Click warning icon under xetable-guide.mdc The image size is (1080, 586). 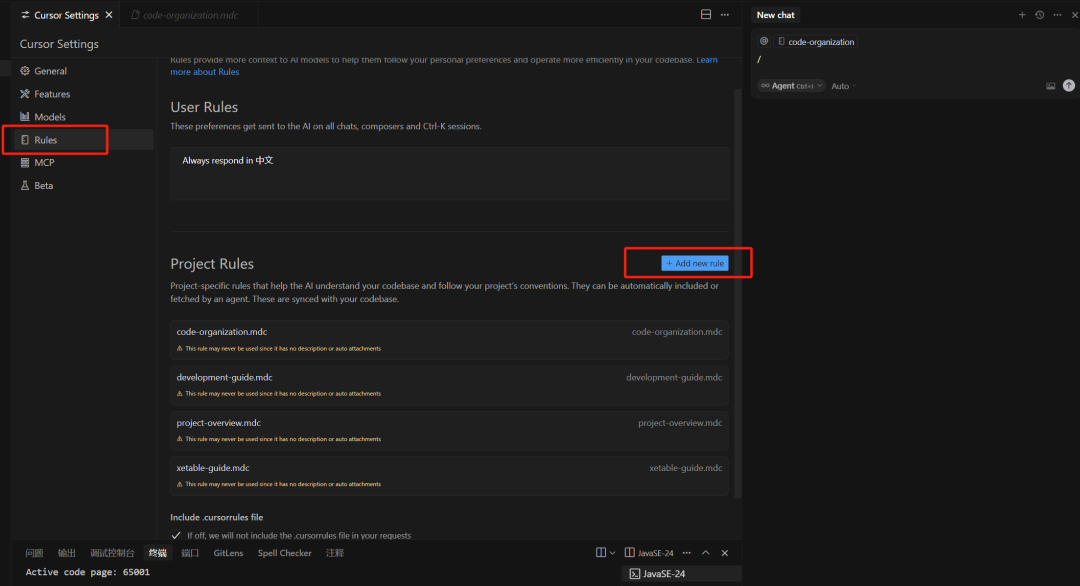(x=180, y=484)
